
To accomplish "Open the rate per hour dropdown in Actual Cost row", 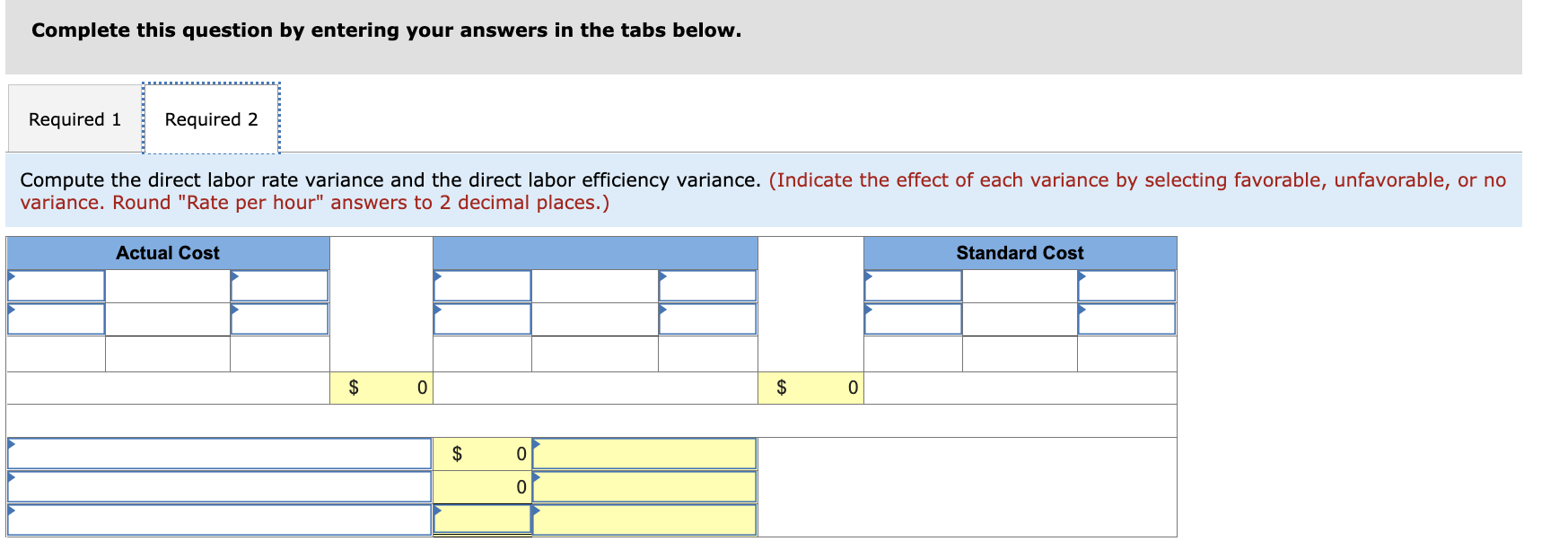I will [x=279, y=285].
